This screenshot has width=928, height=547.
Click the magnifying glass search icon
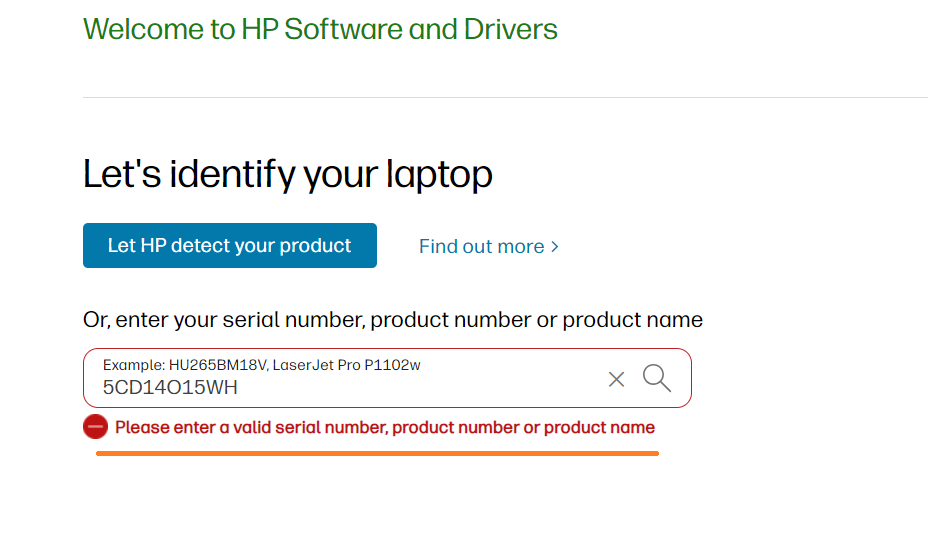coord(656,378)
